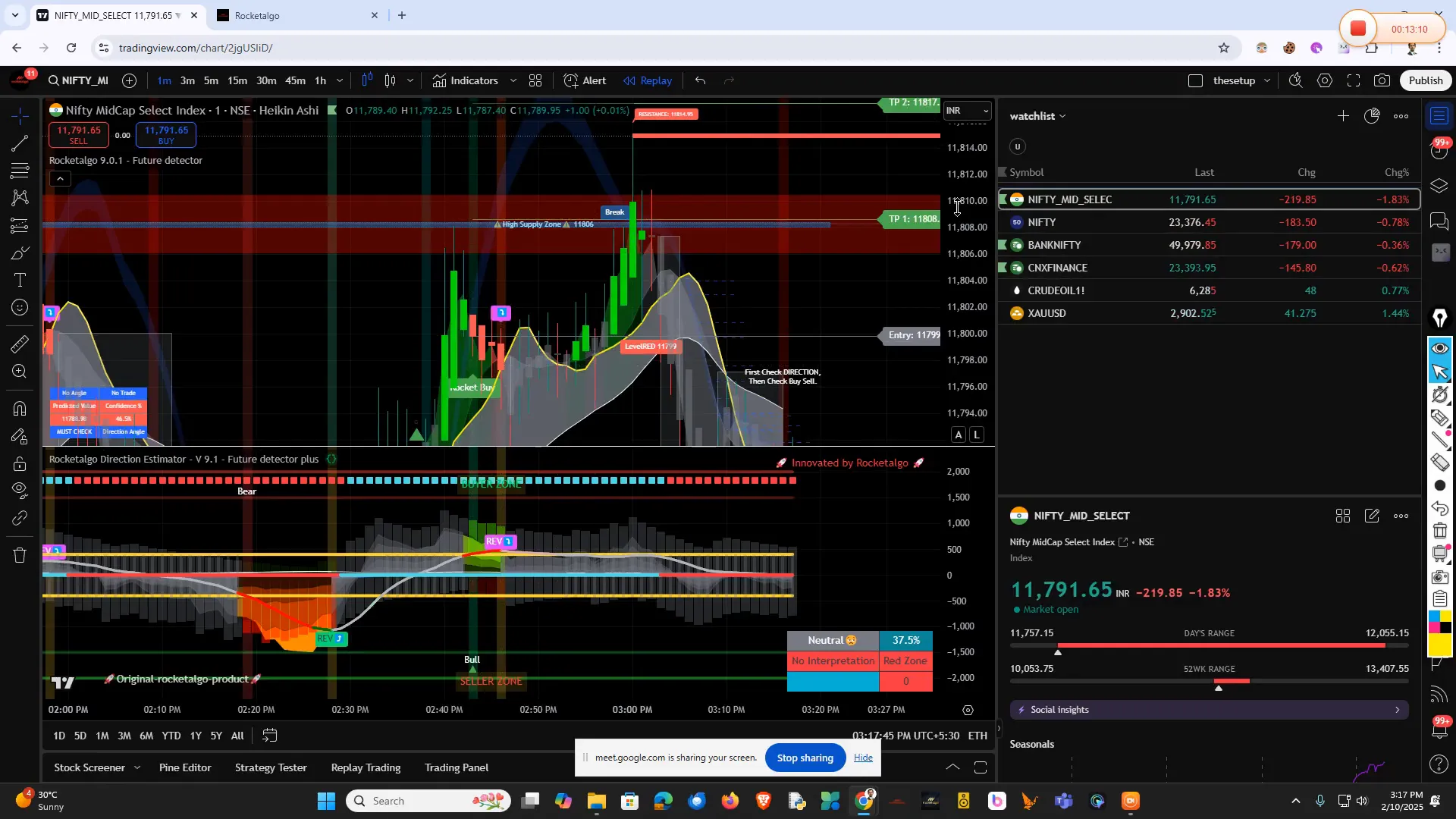Click the trash remove objects icon

(20, 555)
